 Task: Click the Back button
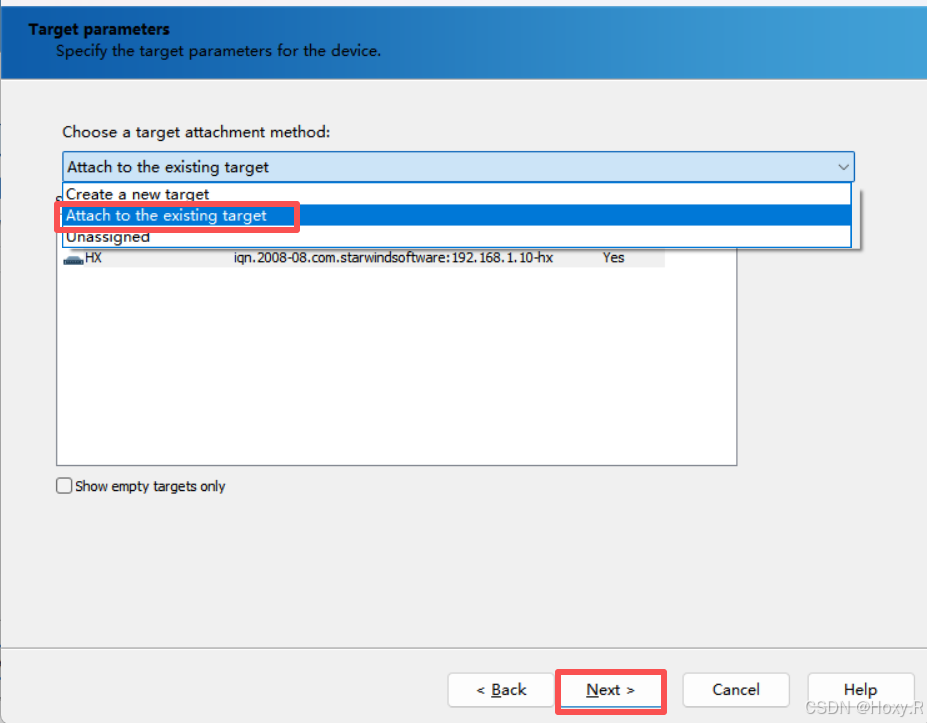tap(501, 690)
